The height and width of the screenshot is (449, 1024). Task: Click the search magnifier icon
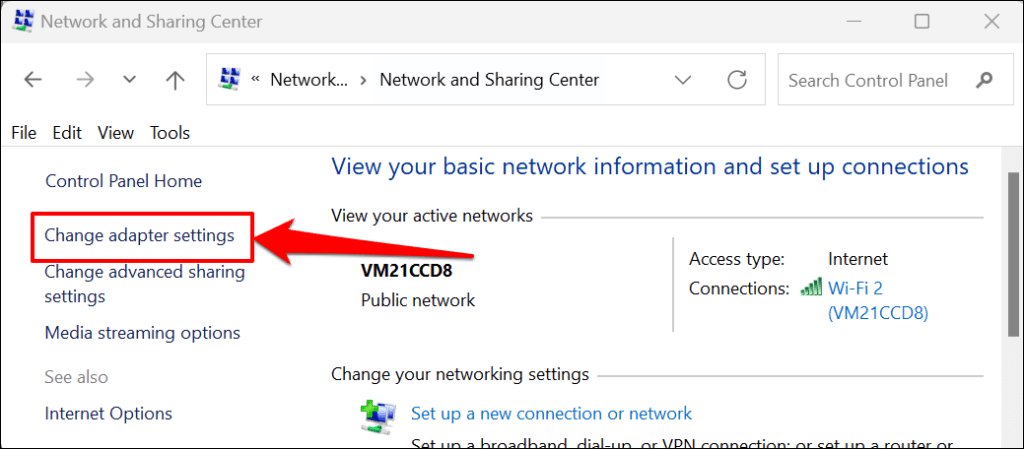[x=985, y=80]
